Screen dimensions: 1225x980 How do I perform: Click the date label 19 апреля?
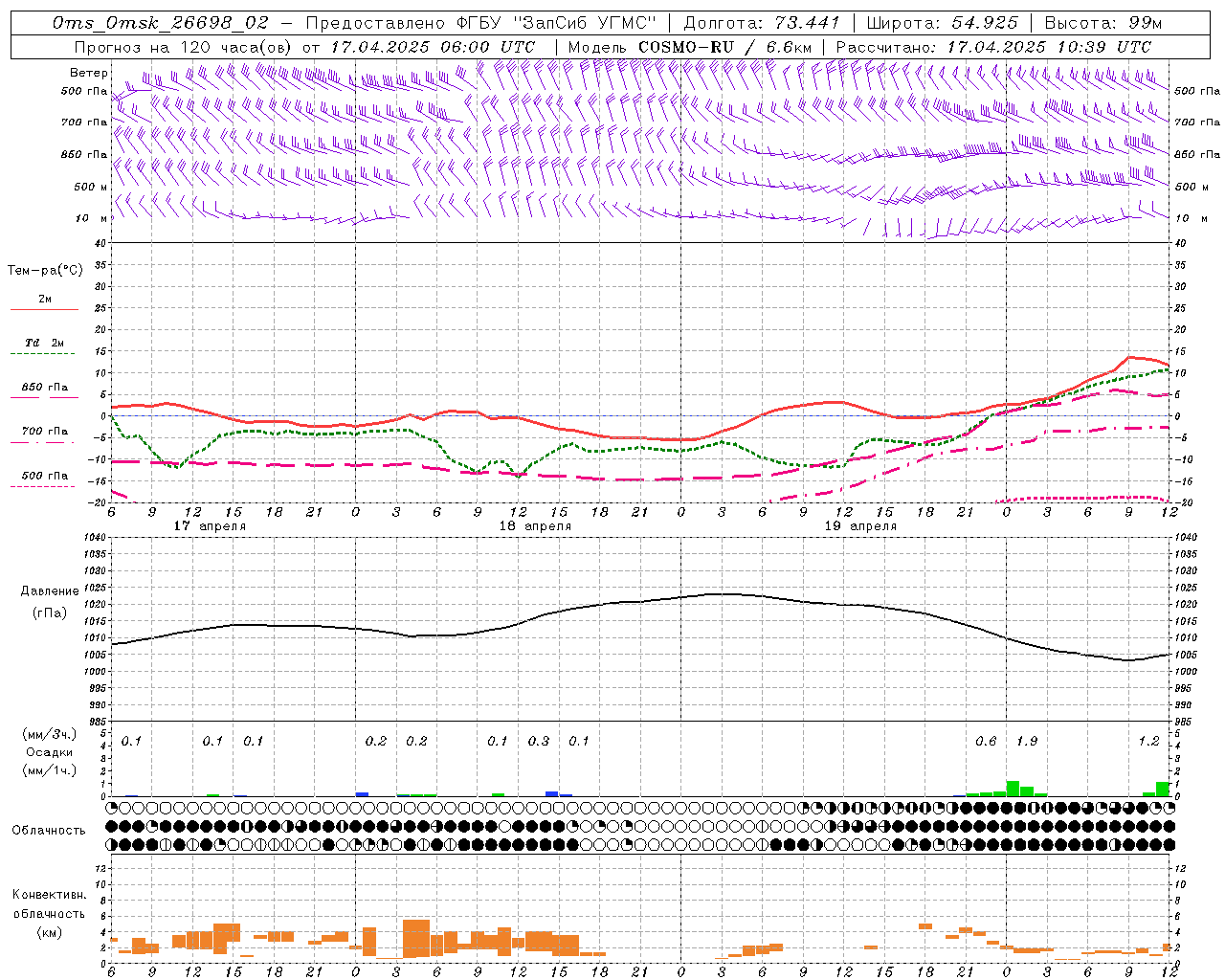[860, 526]
